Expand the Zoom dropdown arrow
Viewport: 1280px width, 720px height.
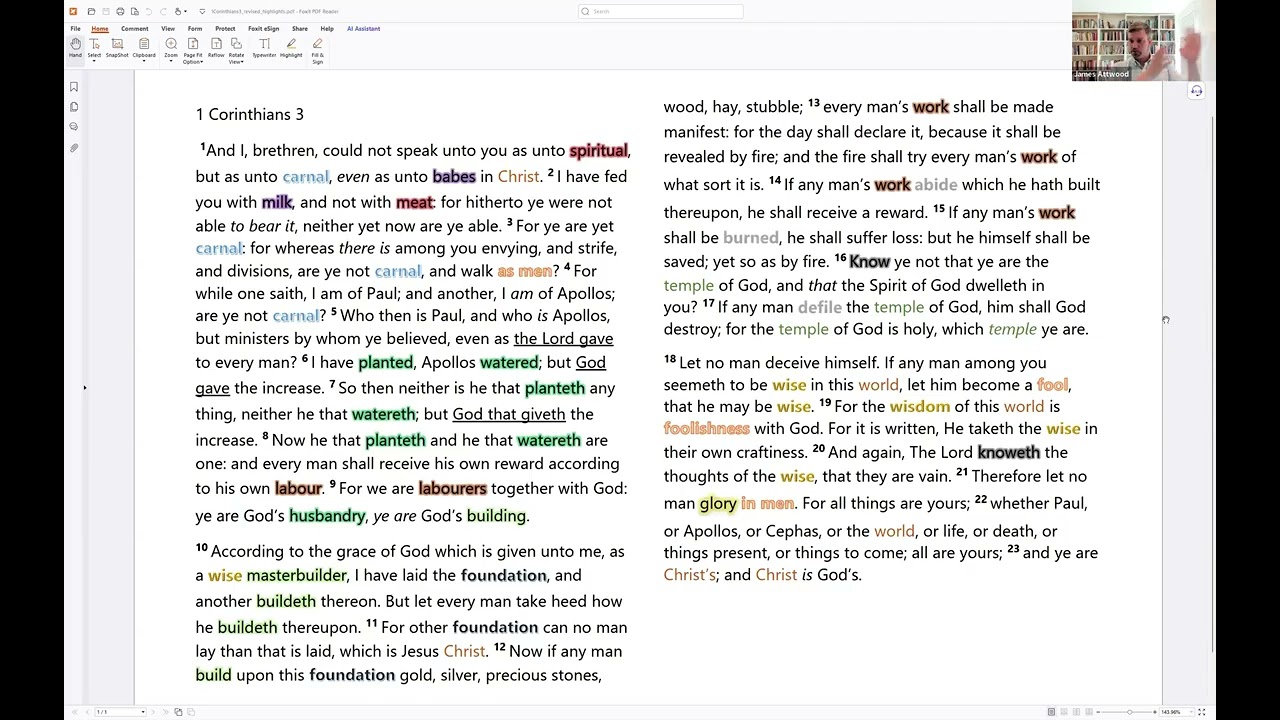tap(171, 61)
